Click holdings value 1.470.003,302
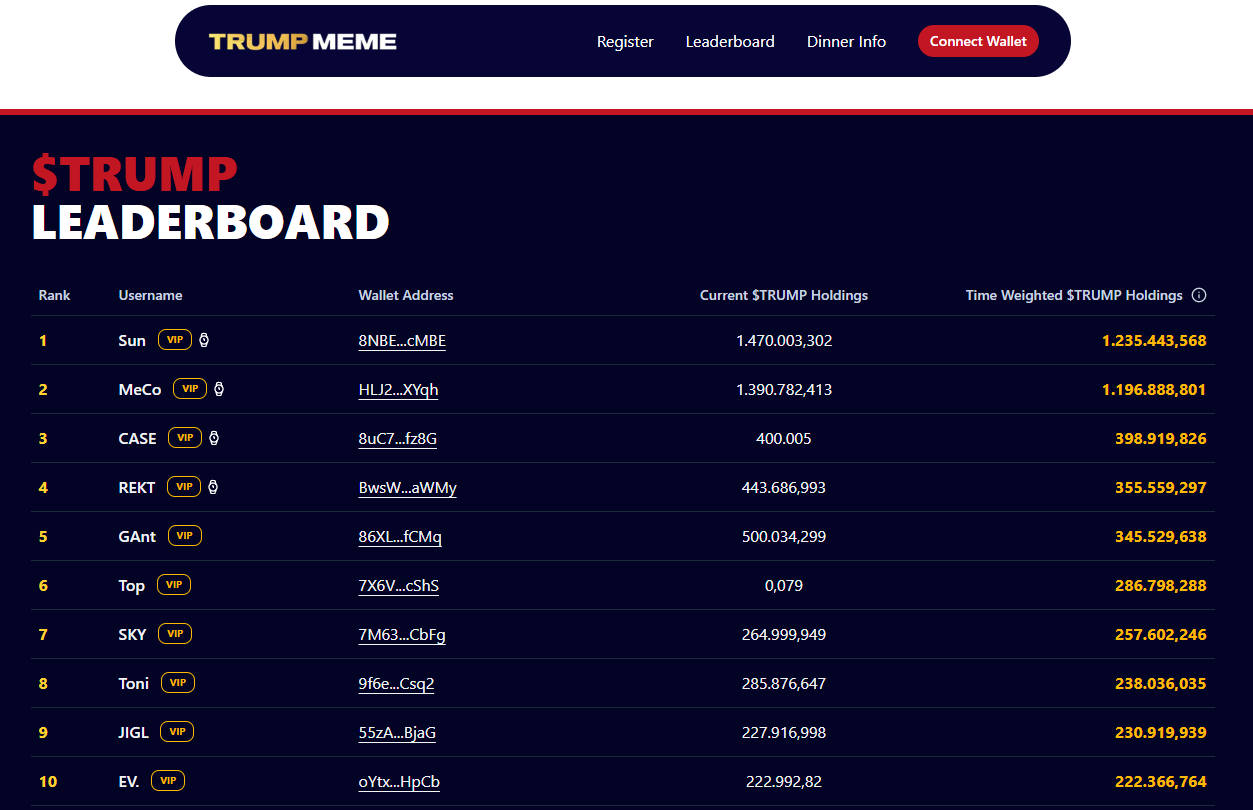The height and width of the screenshot is (810, 1253). (784, 340)
